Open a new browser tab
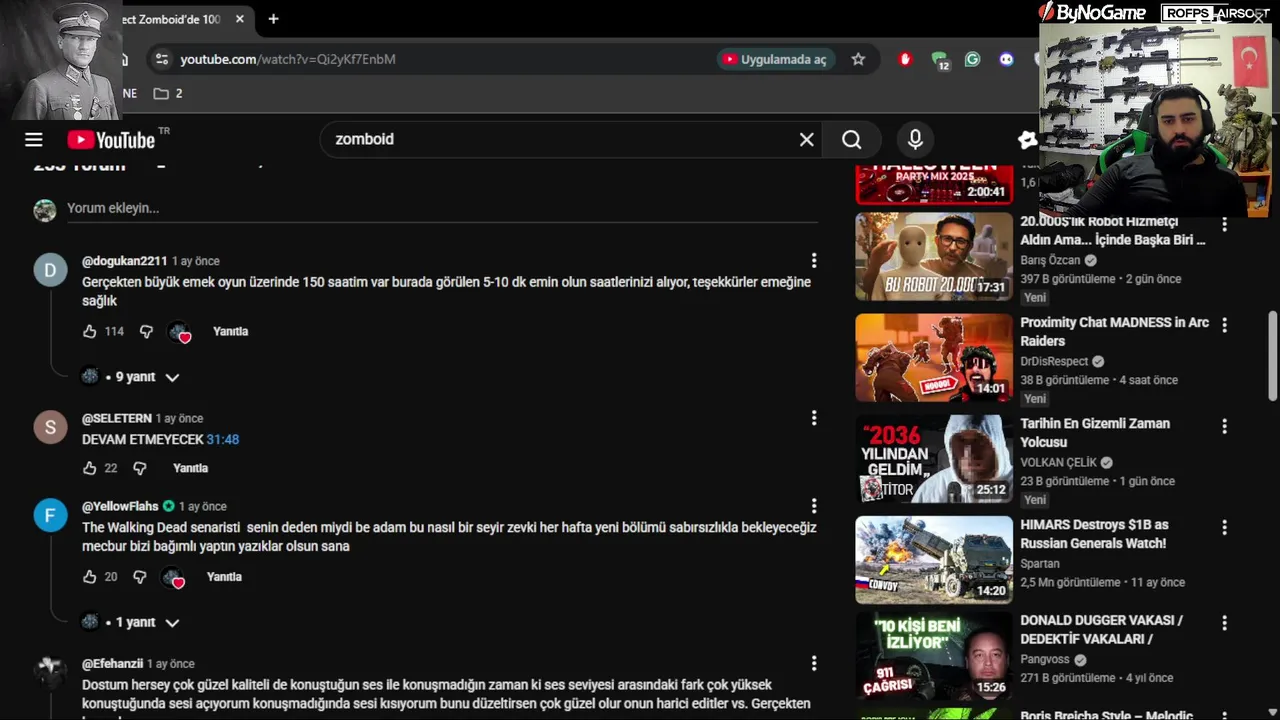The height and width of the screenshot is (720, 1280). pos(273,19)
